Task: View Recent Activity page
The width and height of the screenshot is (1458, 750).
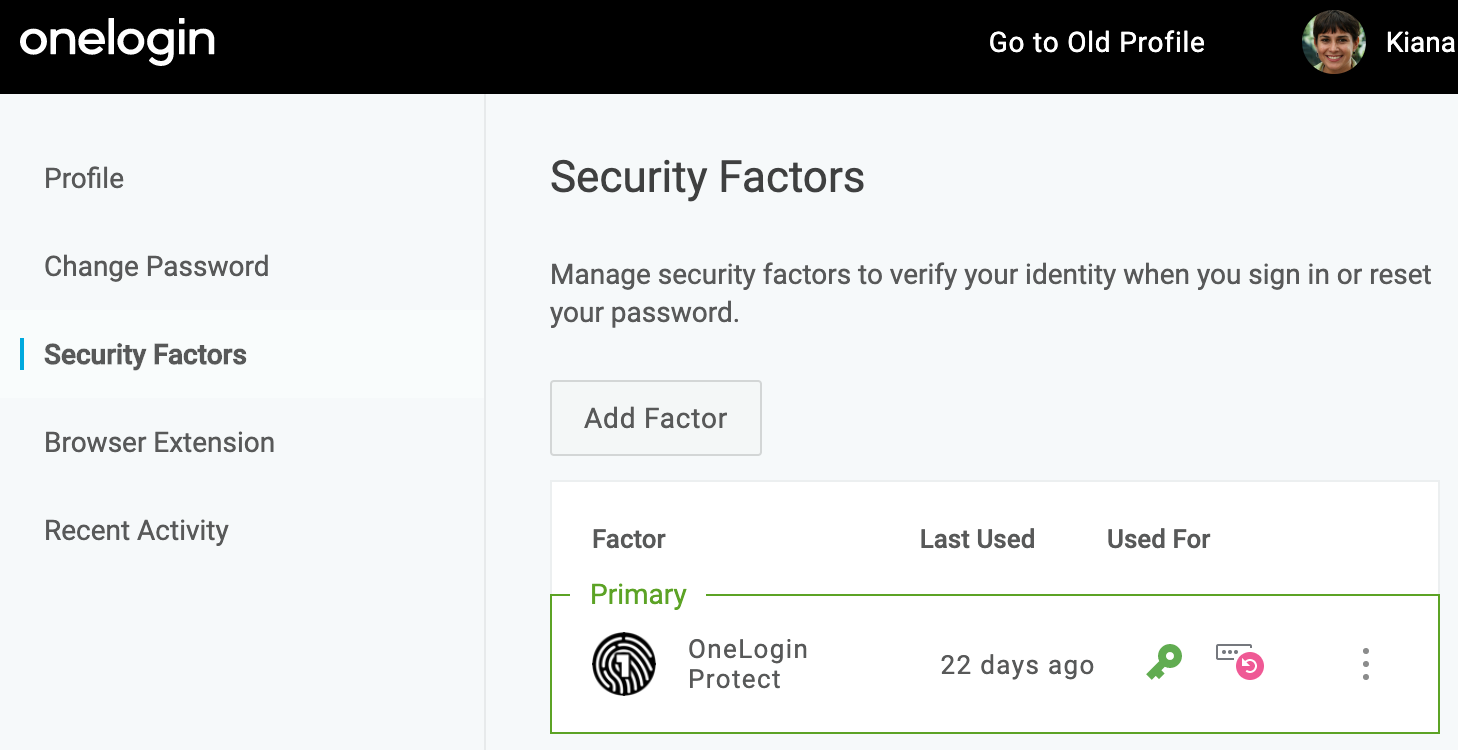Action: coord(136,530)
